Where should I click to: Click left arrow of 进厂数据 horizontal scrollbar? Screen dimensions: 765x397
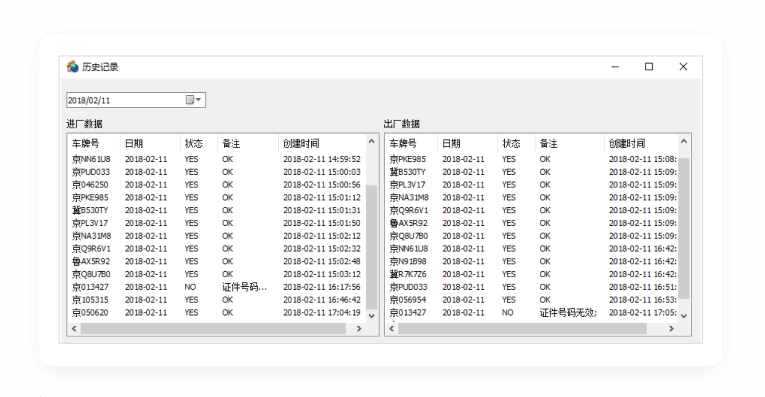(74, 329)
